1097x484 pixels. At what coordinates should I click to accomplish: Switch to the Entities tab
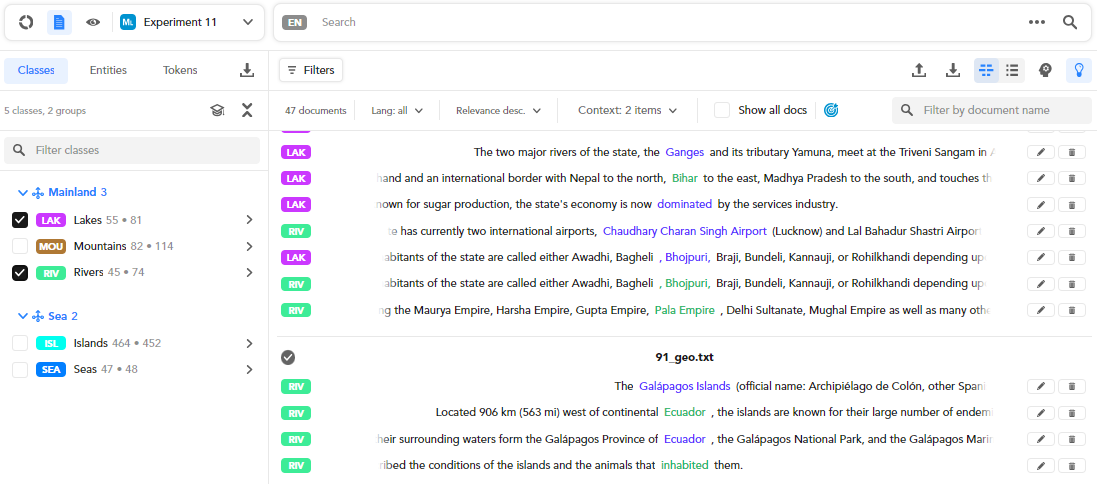tap(108, 70)
